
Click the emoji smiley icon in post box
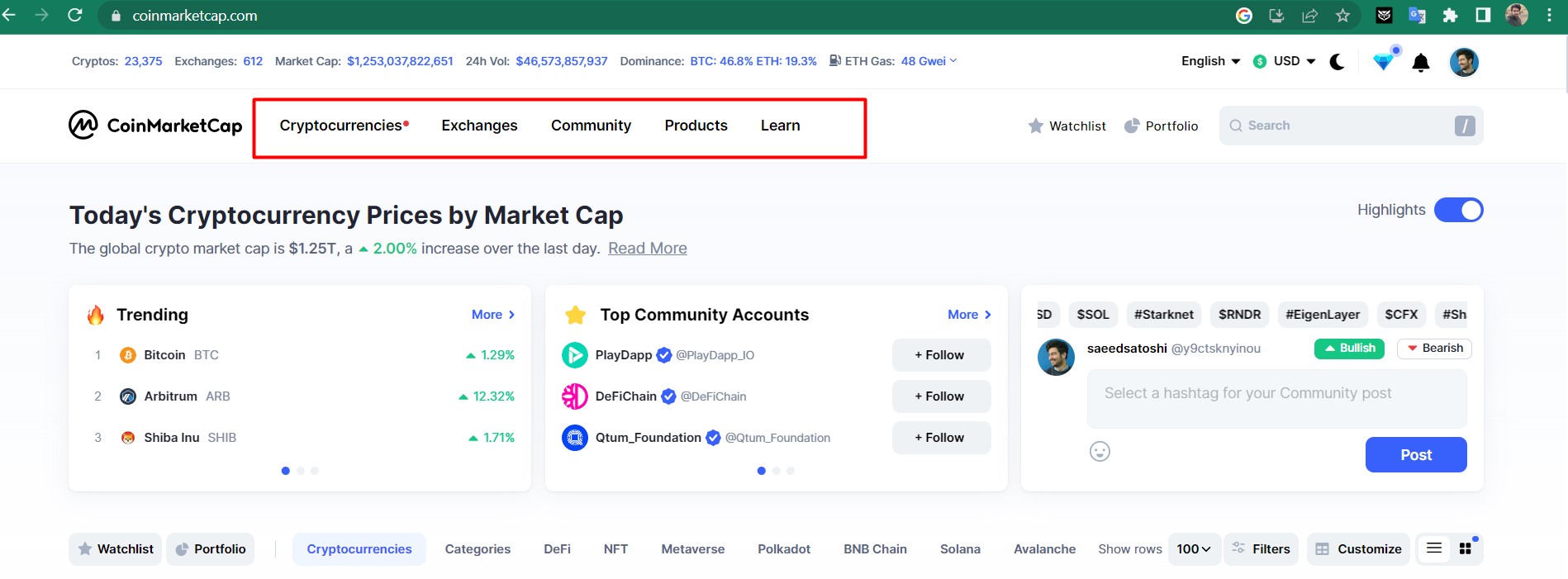point(1100,451)
